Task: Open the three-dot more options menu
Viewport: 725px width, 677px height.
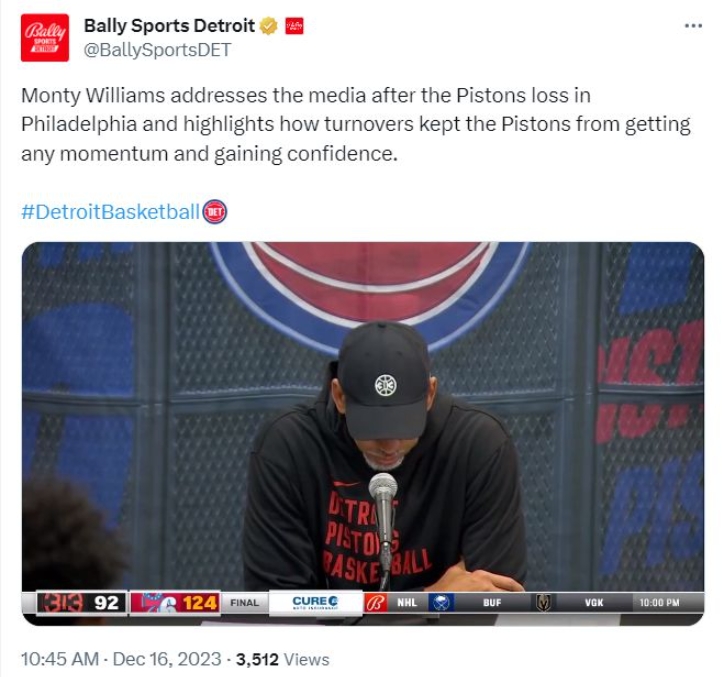Action: tap(693, 26)
